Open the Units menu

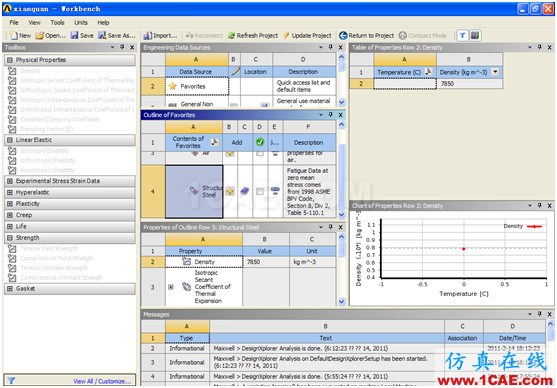pos(81,22)
